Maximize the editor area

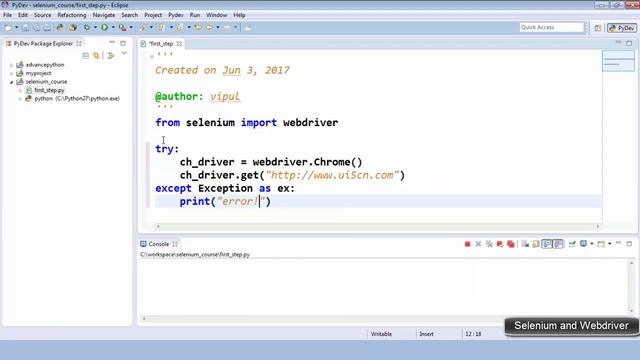click(629, 43)
